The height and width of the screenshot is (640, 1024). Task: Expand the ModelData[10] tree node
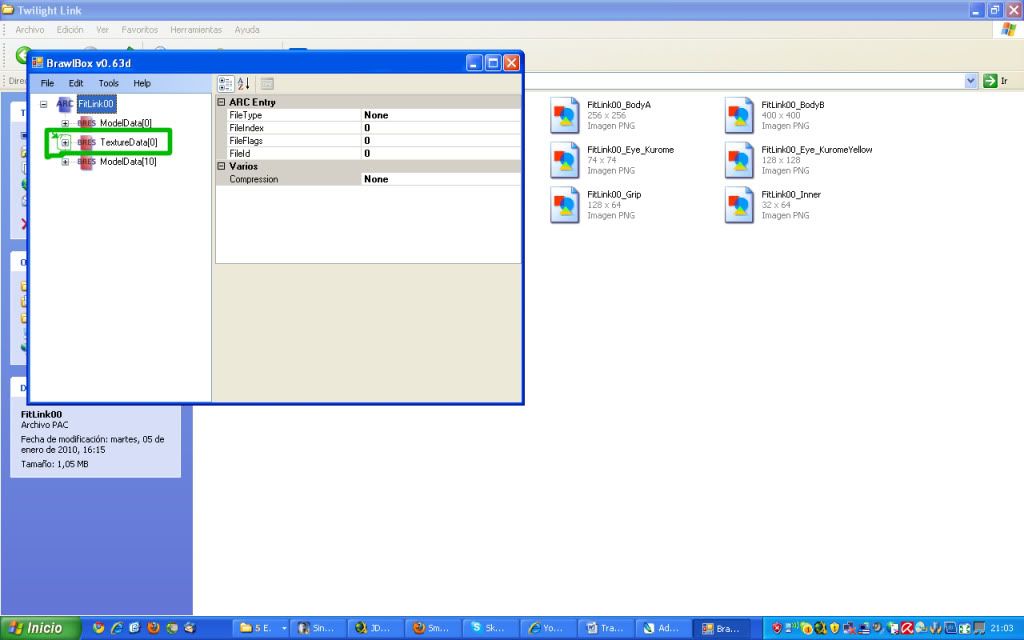click(x=65, y=162)
